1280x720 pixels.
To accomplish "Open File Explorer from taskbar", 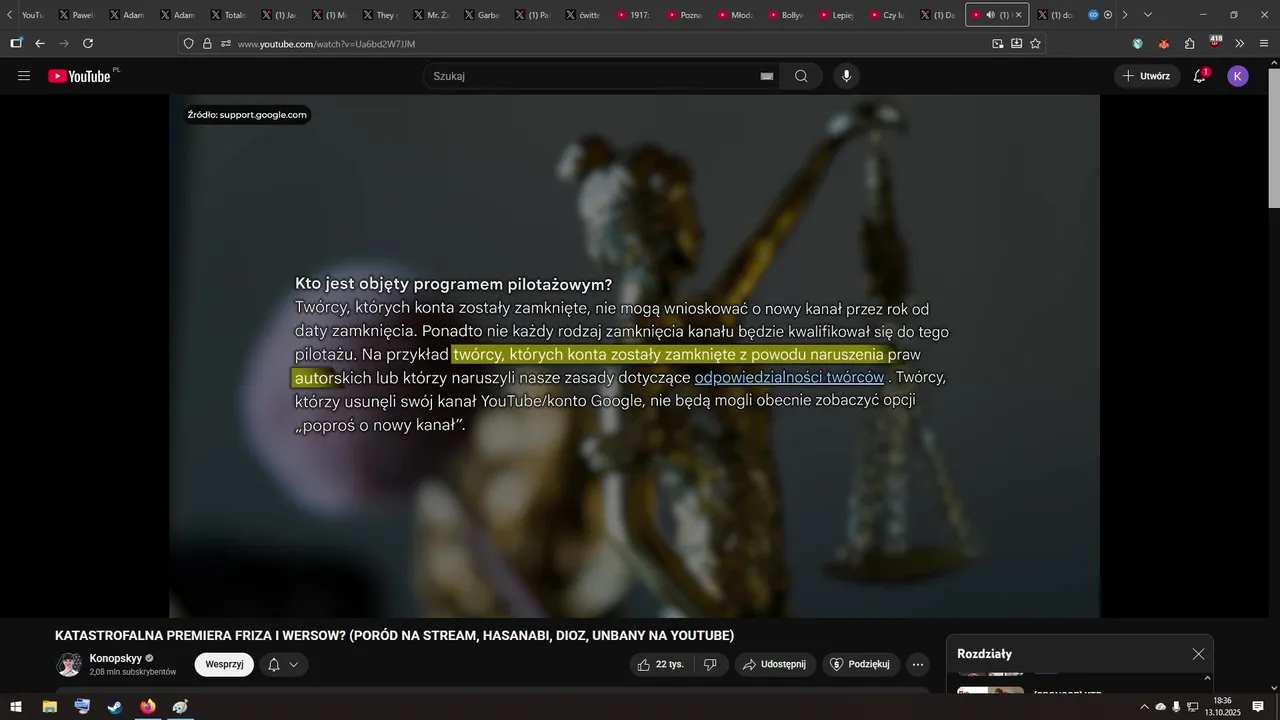I will coord(49,707).
